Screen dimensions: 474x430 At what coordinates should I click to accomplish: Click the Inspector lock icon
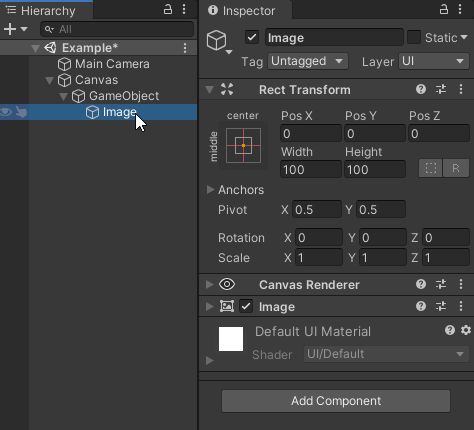(x=444, y=9)
